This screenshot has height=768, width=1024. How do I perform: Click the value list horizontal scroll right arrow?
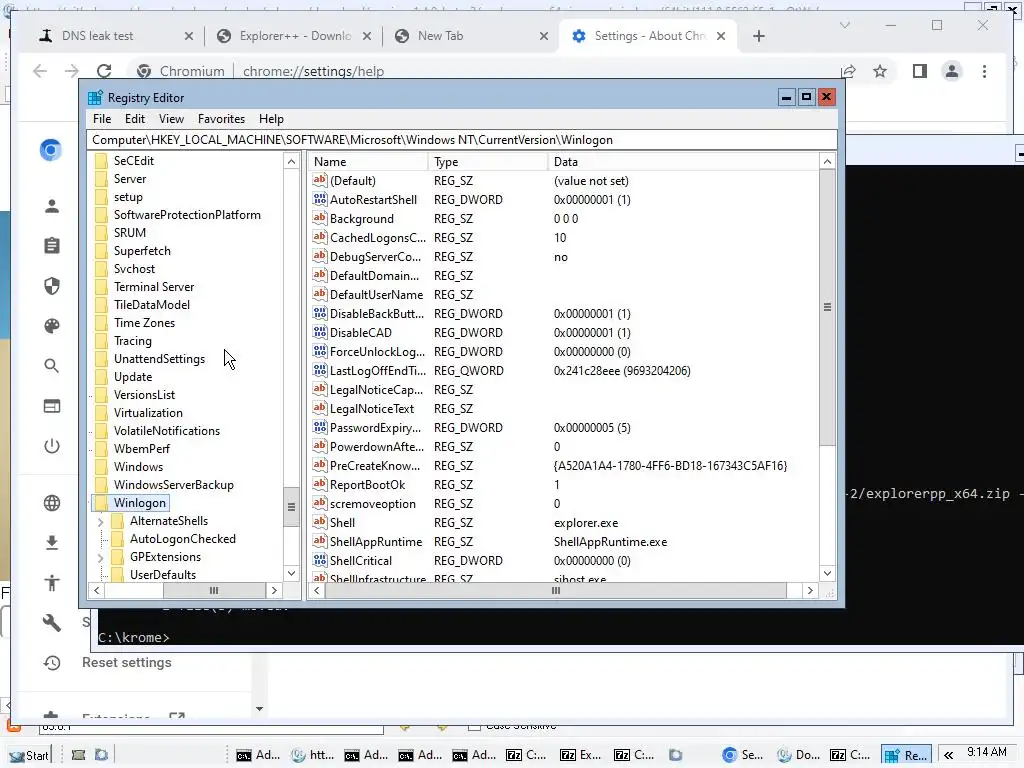point(810,590)
